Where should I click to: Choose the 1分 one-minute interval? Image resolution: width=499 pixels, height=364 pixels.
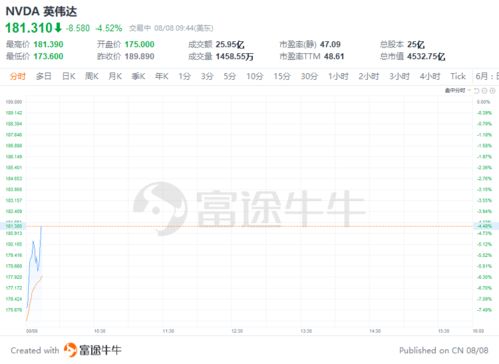click(x=184, y=76)
